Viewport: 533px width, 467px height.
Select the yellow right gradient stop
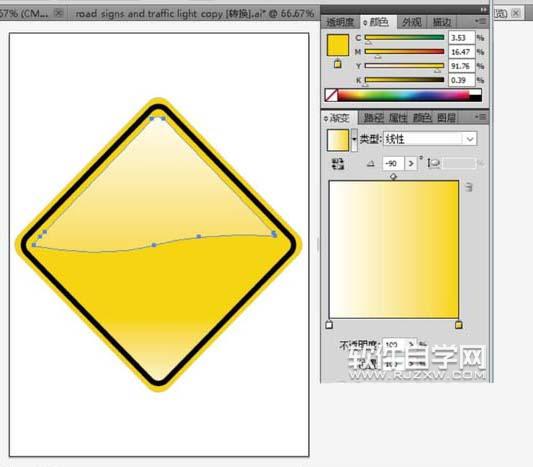coord(459,325)
